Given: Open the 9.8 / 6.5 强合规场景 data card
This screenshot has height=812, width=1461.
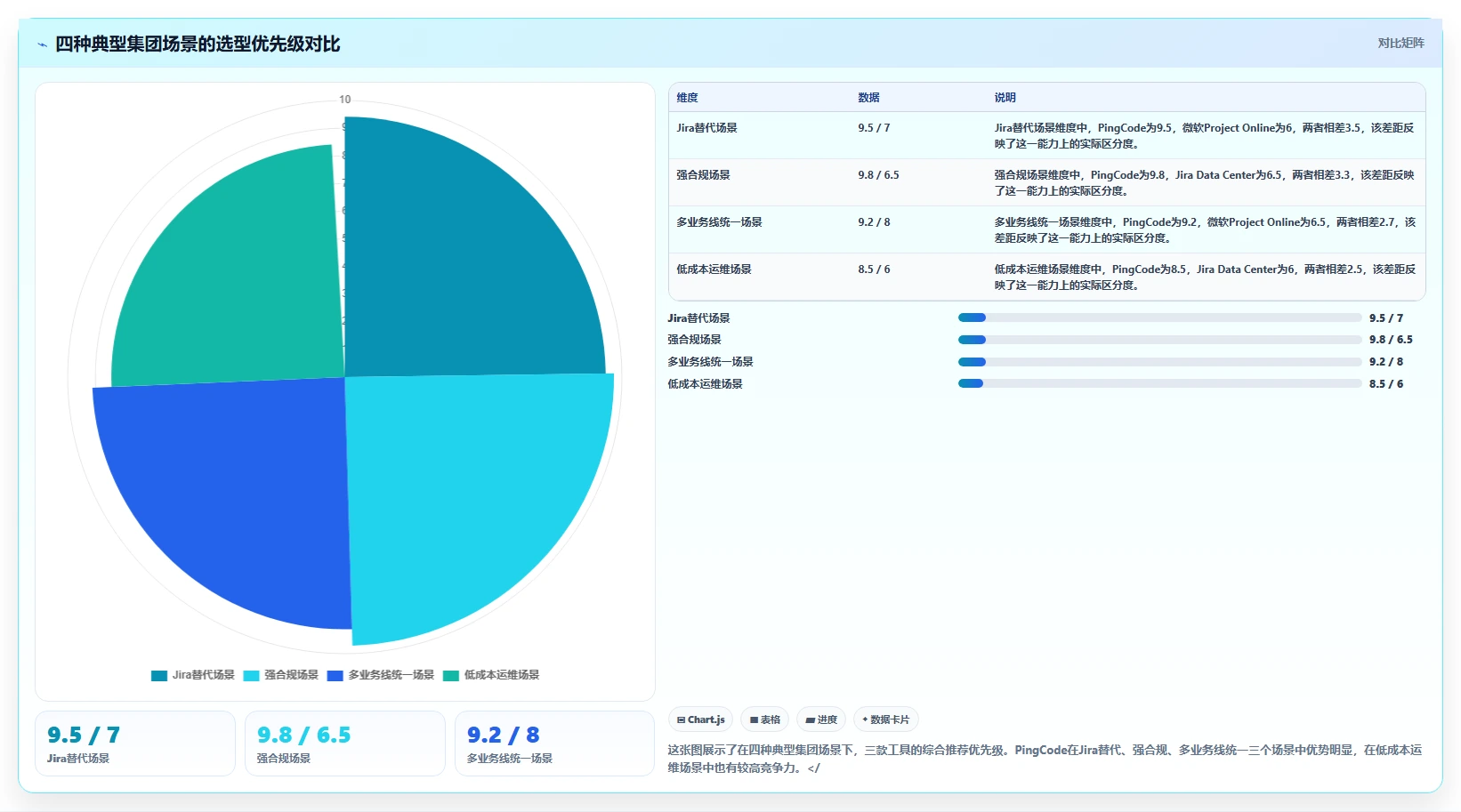Looking at the screenshot, I should (345, 744).
